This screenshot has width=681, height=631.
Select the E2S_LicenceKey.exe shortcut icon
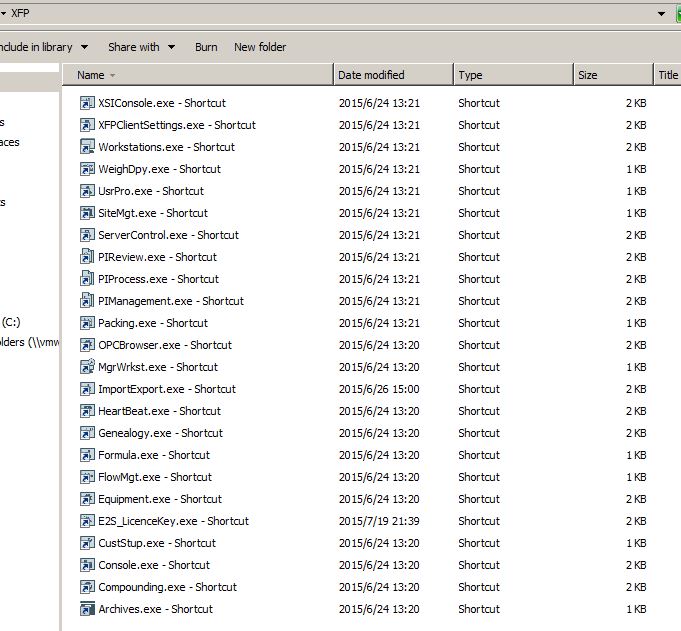click(87, 521)
